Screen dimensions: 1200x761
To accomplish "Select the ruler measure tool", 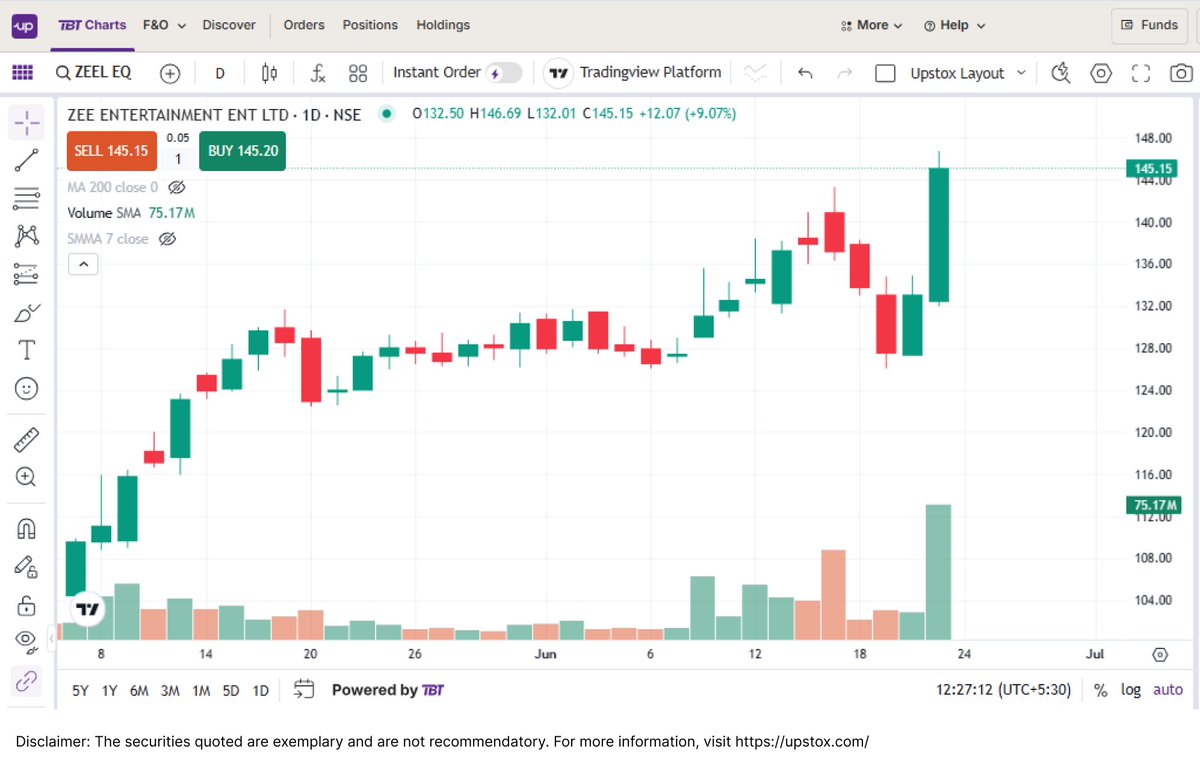I will (27, 439).
